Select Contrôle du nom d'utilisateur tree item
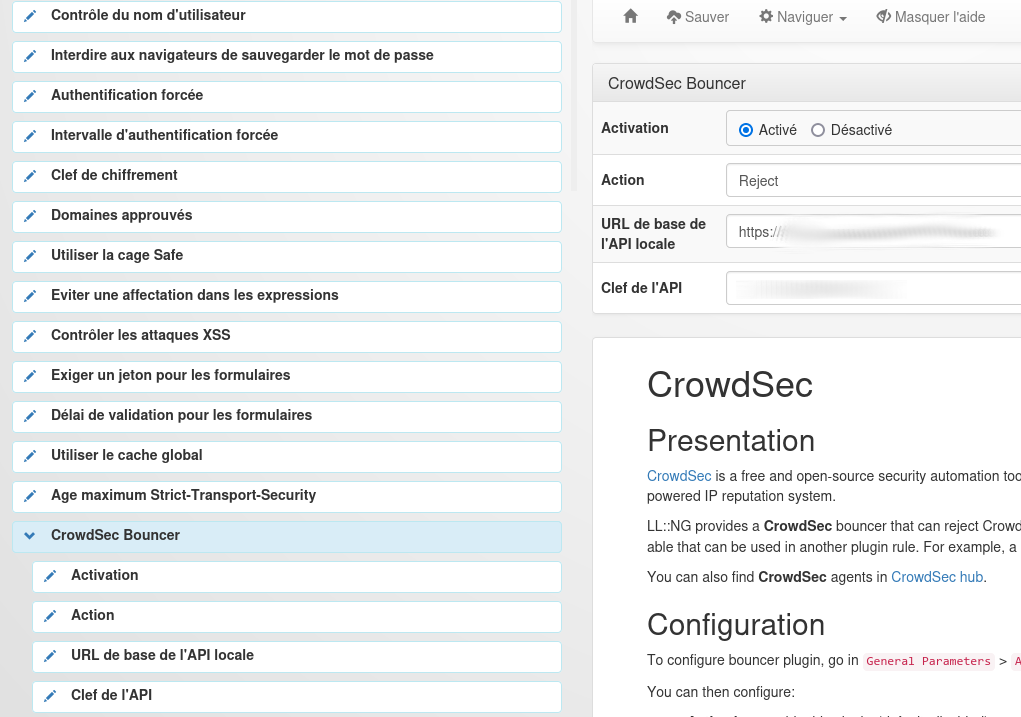The image size is (1021, 717). 287,16
